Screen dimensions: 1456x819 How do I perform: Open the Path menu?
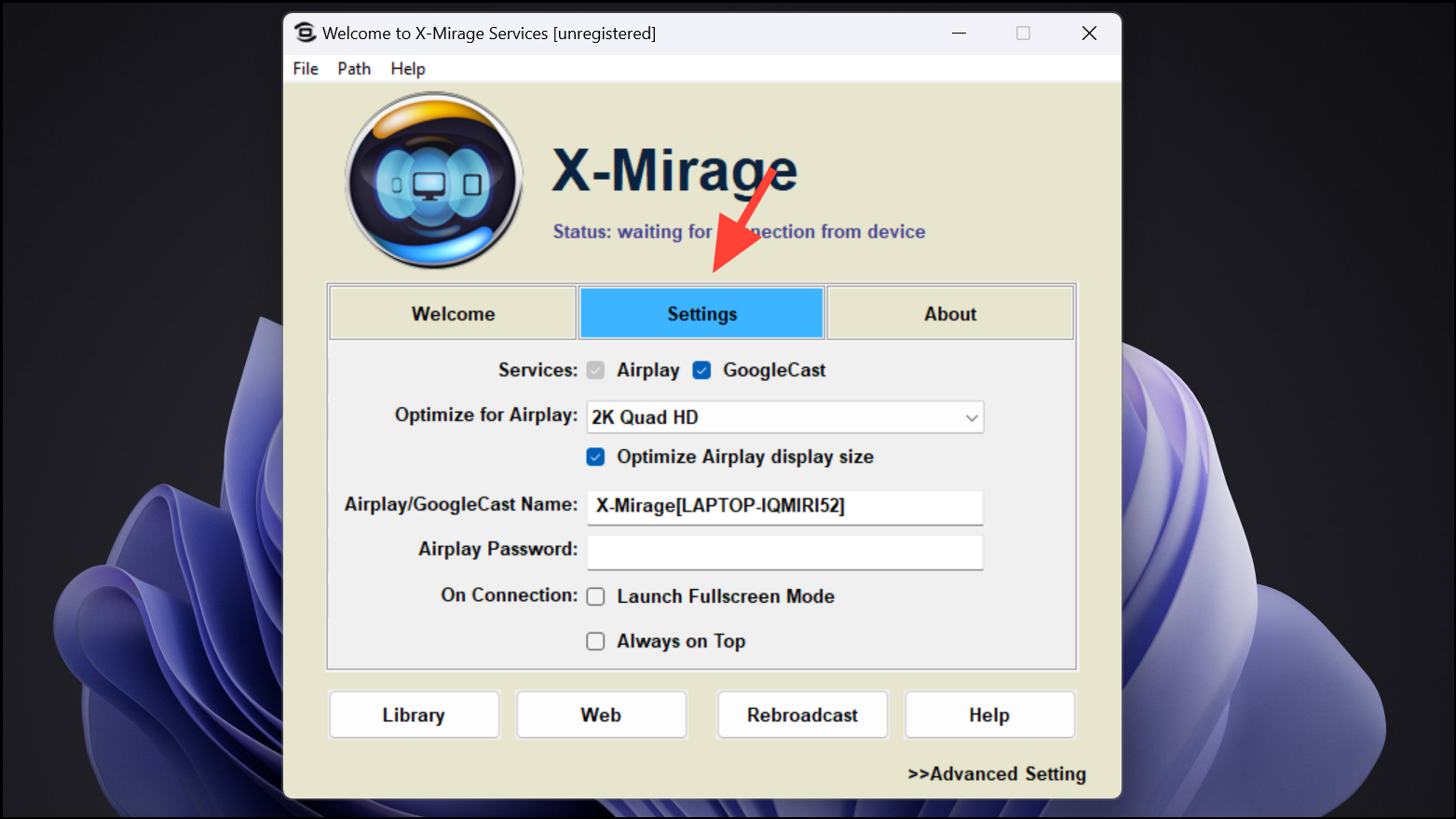pyautogui.click(x=354, y=69)
